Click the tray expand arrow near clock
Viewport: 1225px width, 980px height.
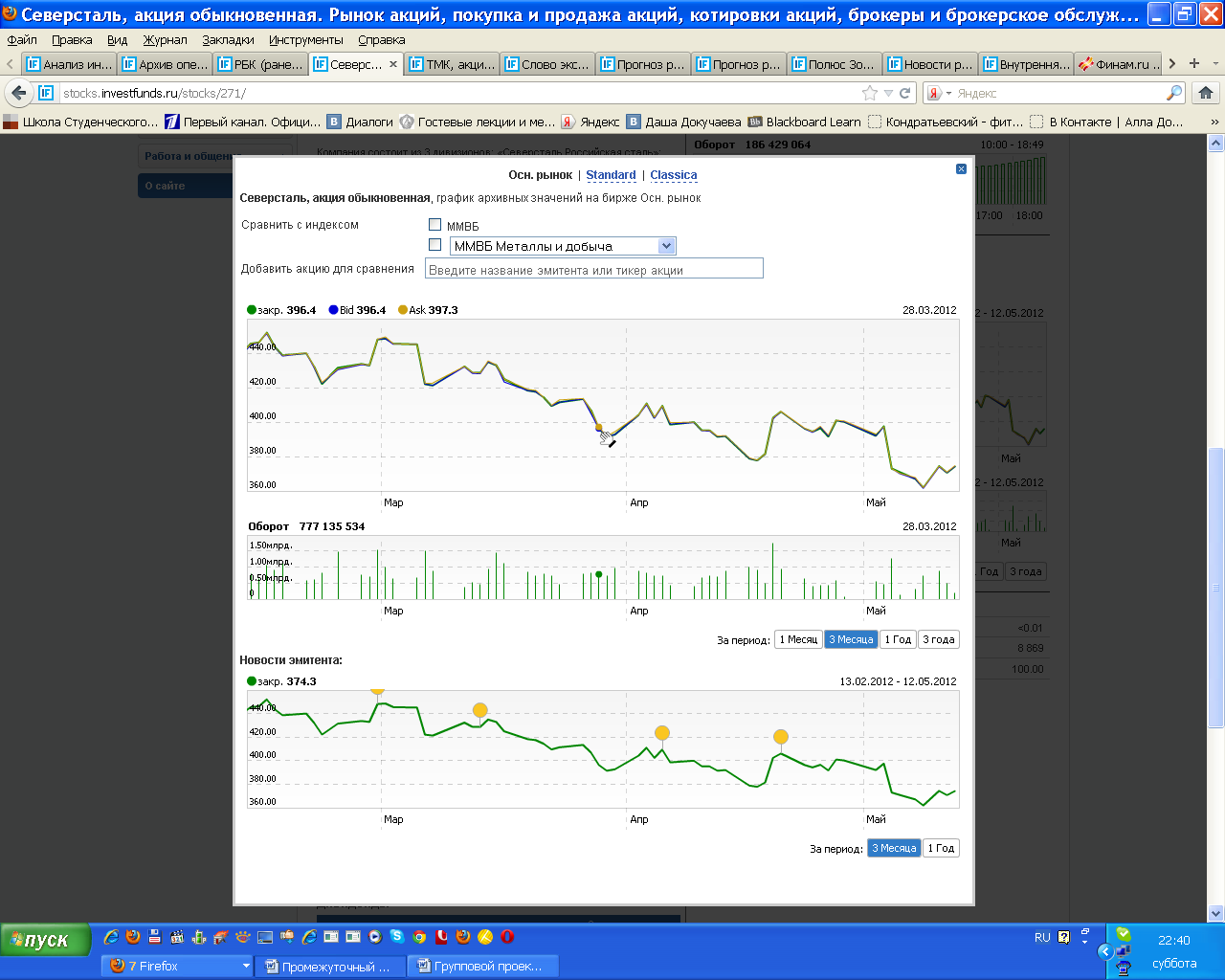(x=1105, y=951)
